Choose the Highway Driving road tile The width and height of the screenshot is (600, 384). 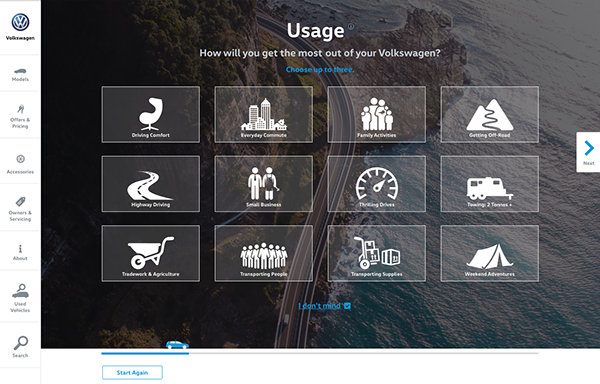(x=150, y=184)
